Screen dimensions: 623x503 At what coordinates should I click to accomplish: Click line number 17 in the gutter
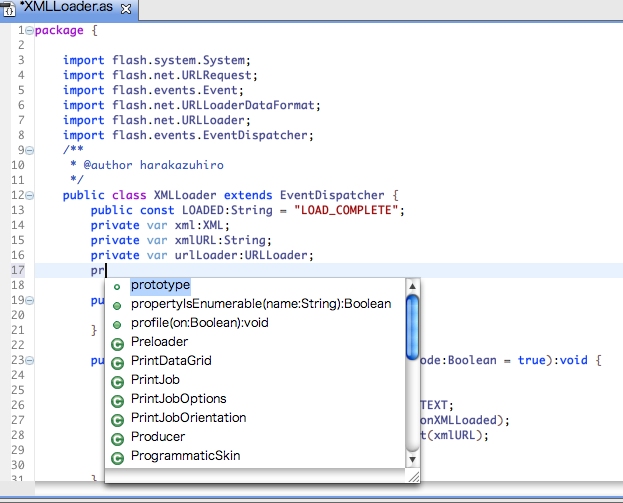17,270
